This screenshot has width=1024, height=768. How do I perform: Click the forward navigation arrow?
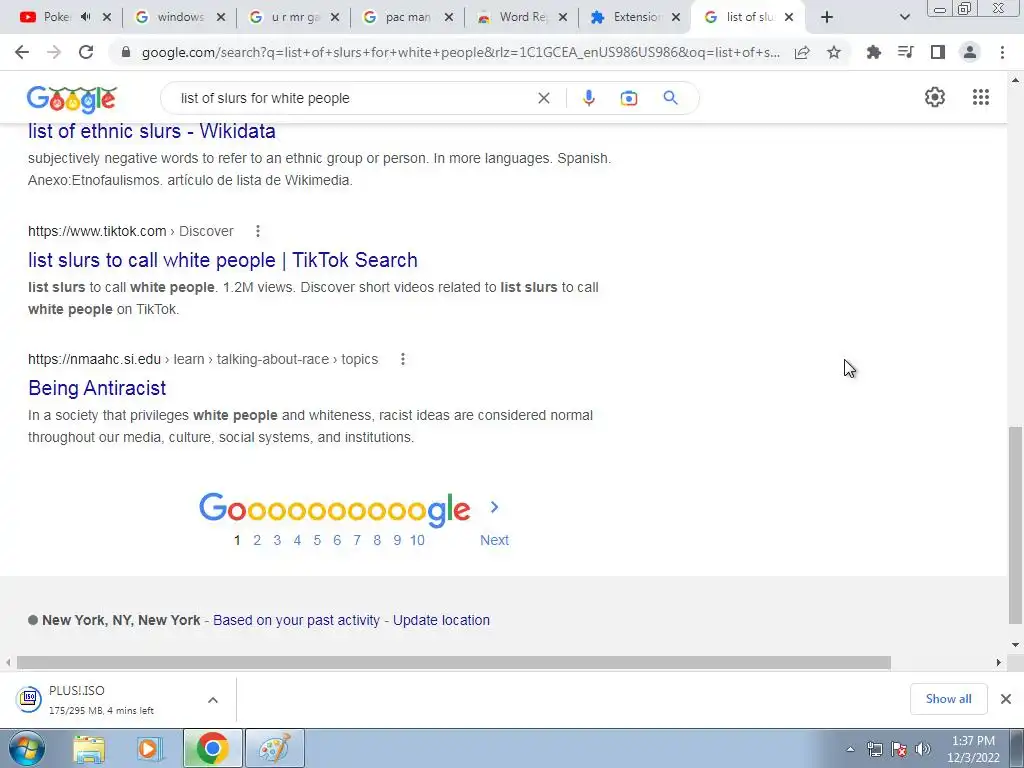click(x=54, y=52)
